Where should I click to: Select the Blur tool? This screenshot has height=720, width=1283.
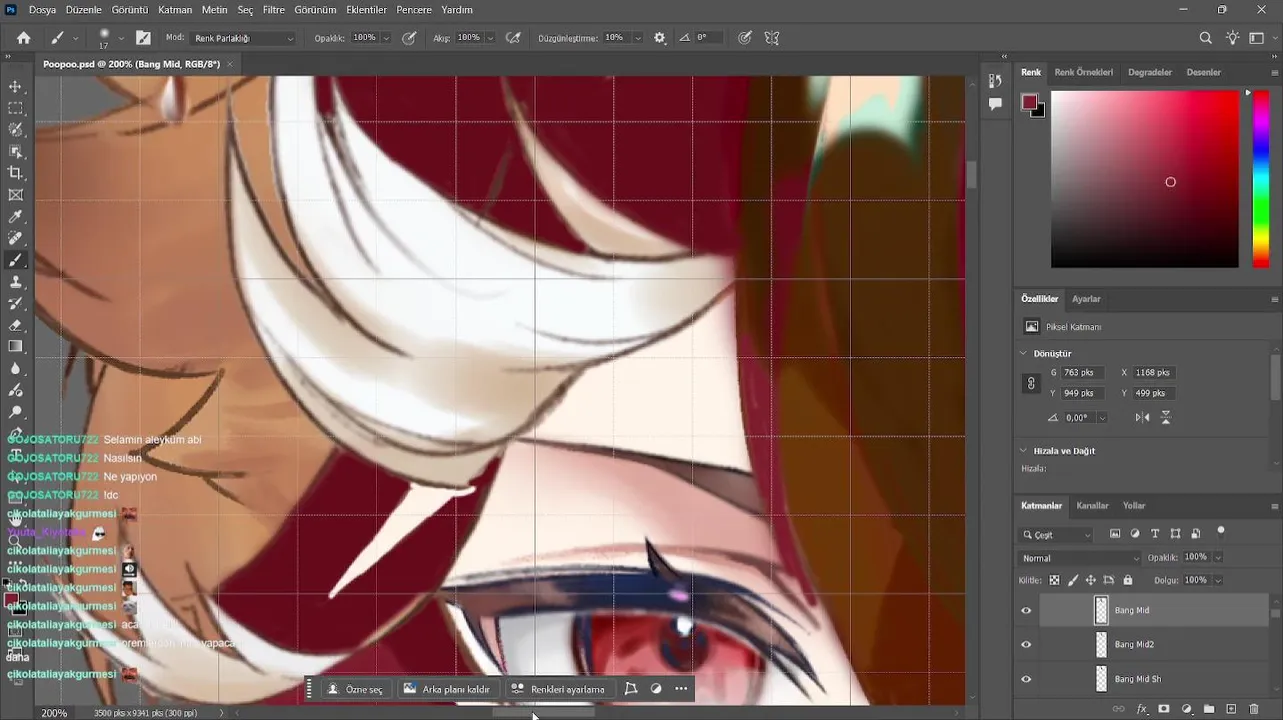point(15,368)
